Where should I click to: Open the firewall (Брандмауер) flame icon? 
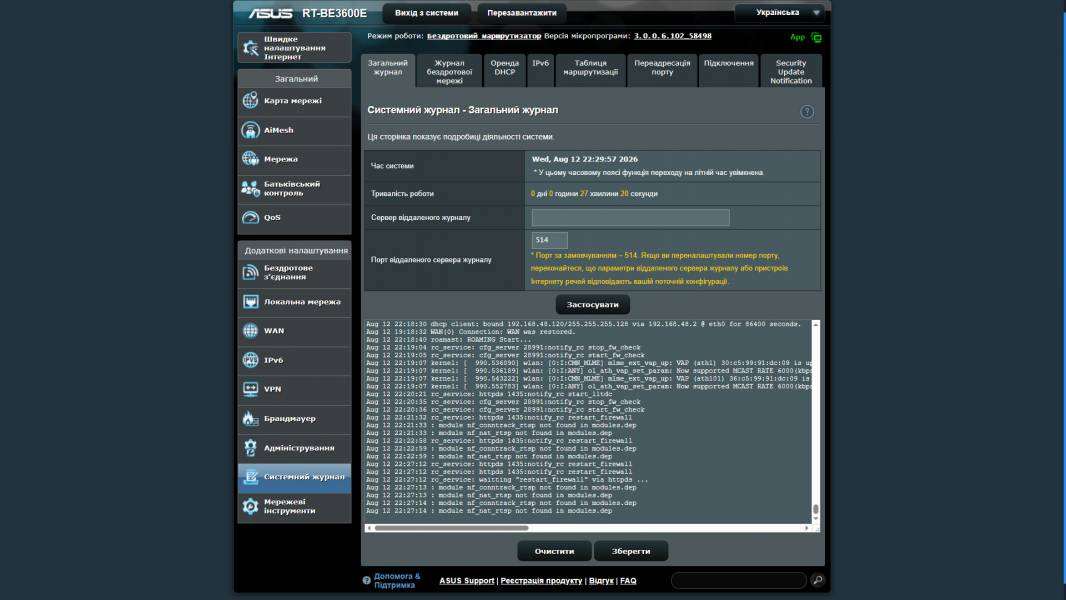250,419
